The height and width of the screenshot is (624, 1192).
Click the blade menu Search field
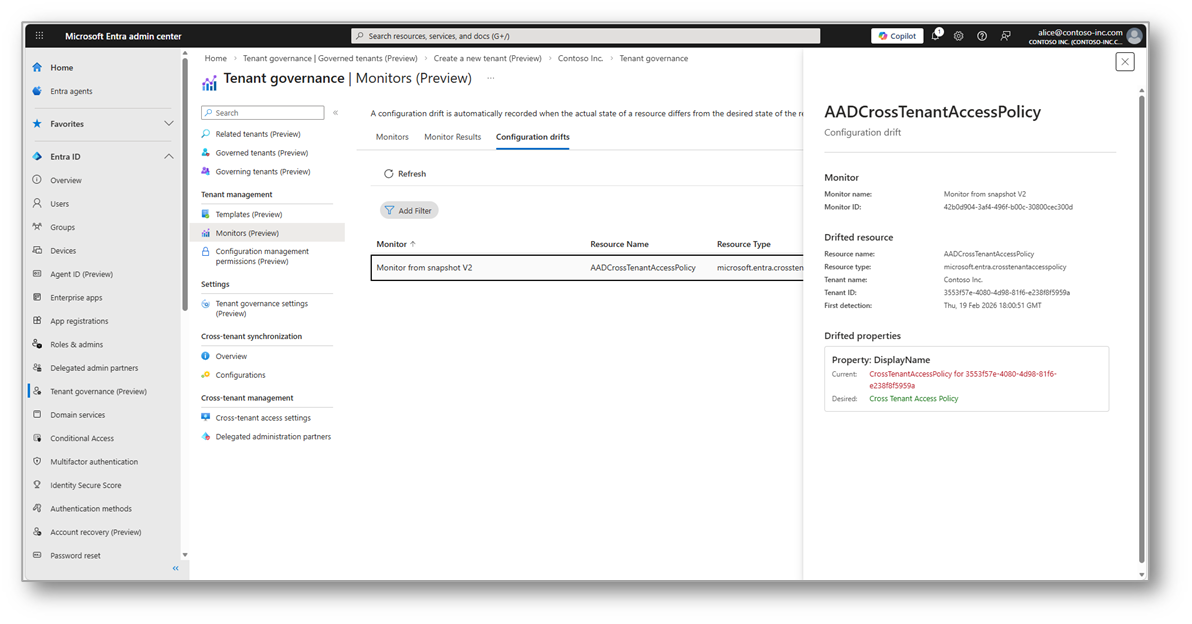(263, 112)
